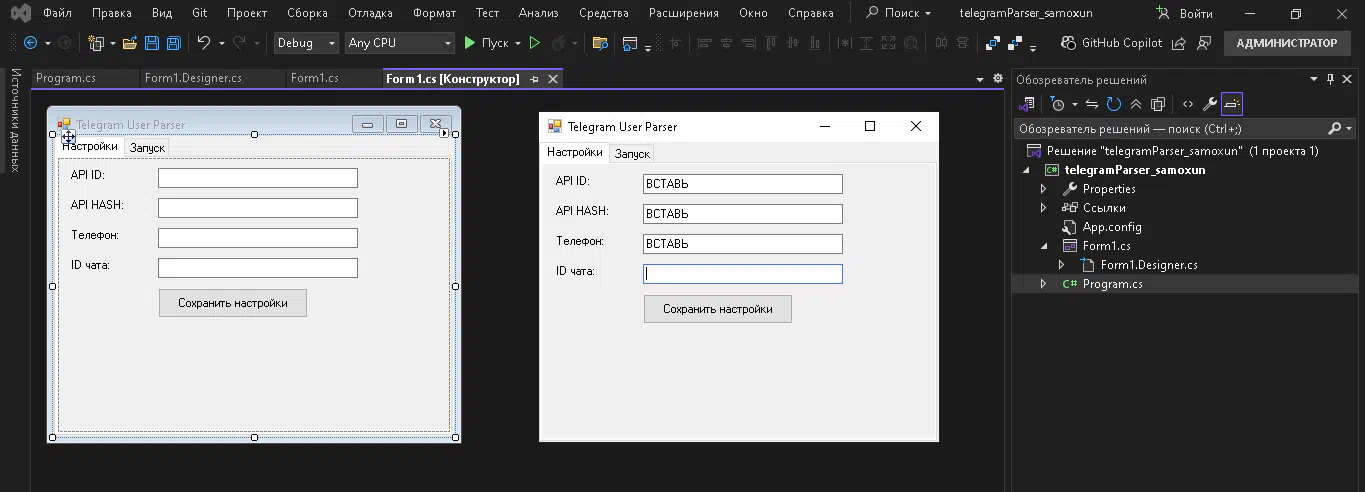This screenshot has width=1365, height=492.
Task: Collapse all in Solution Explorer
Action: tap(1136, 103)
